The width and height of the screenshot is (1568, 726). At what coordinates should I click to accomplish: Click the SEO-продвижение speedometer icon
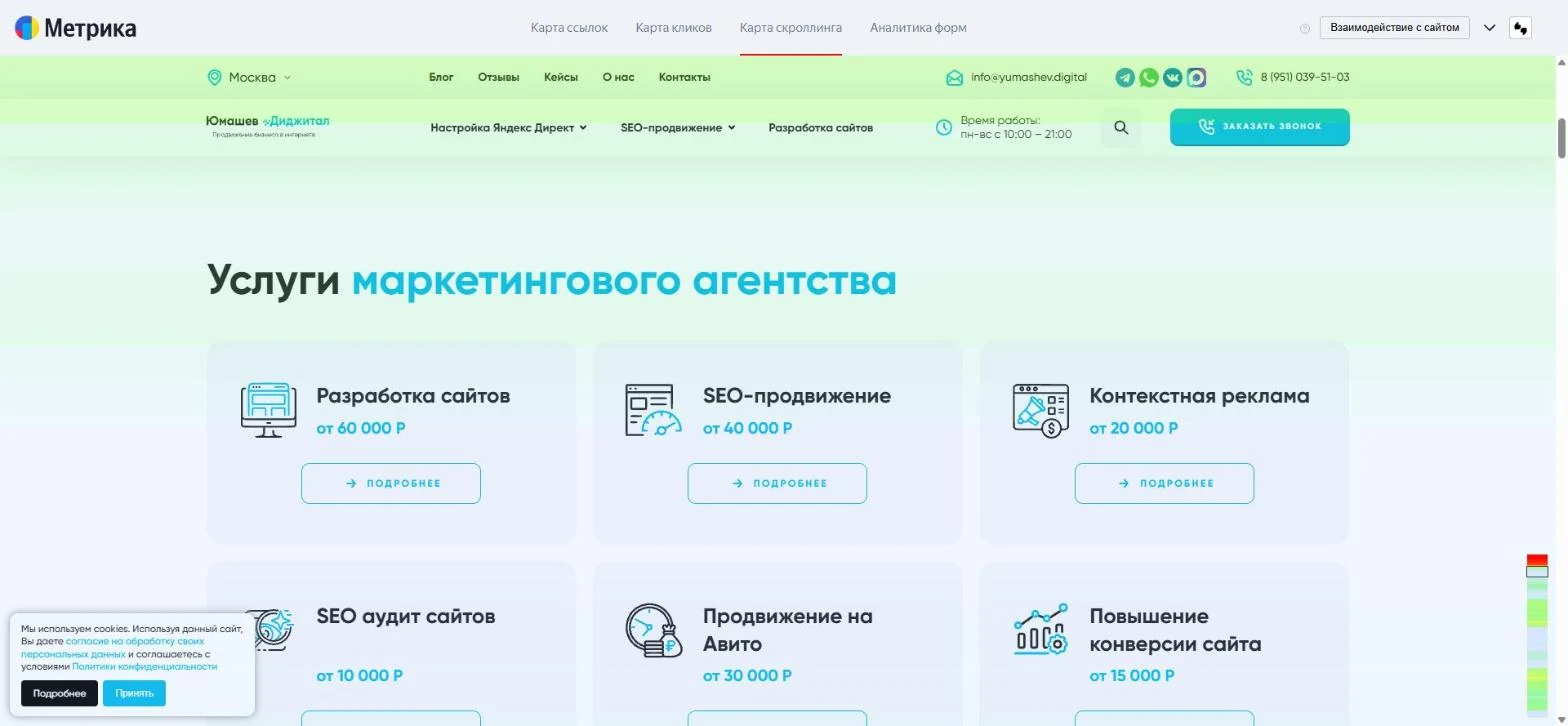[653, 410]
